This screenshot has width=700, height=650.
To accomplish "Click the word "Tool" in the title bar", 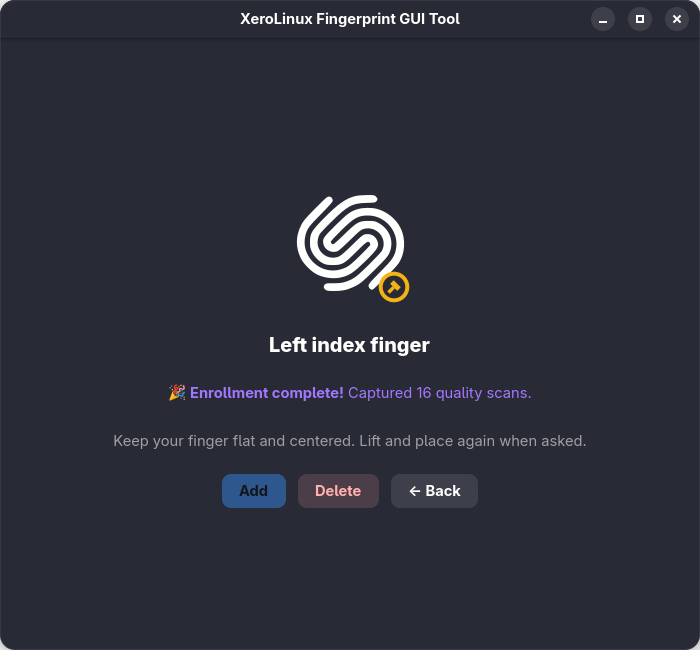I will pos(443,19).
